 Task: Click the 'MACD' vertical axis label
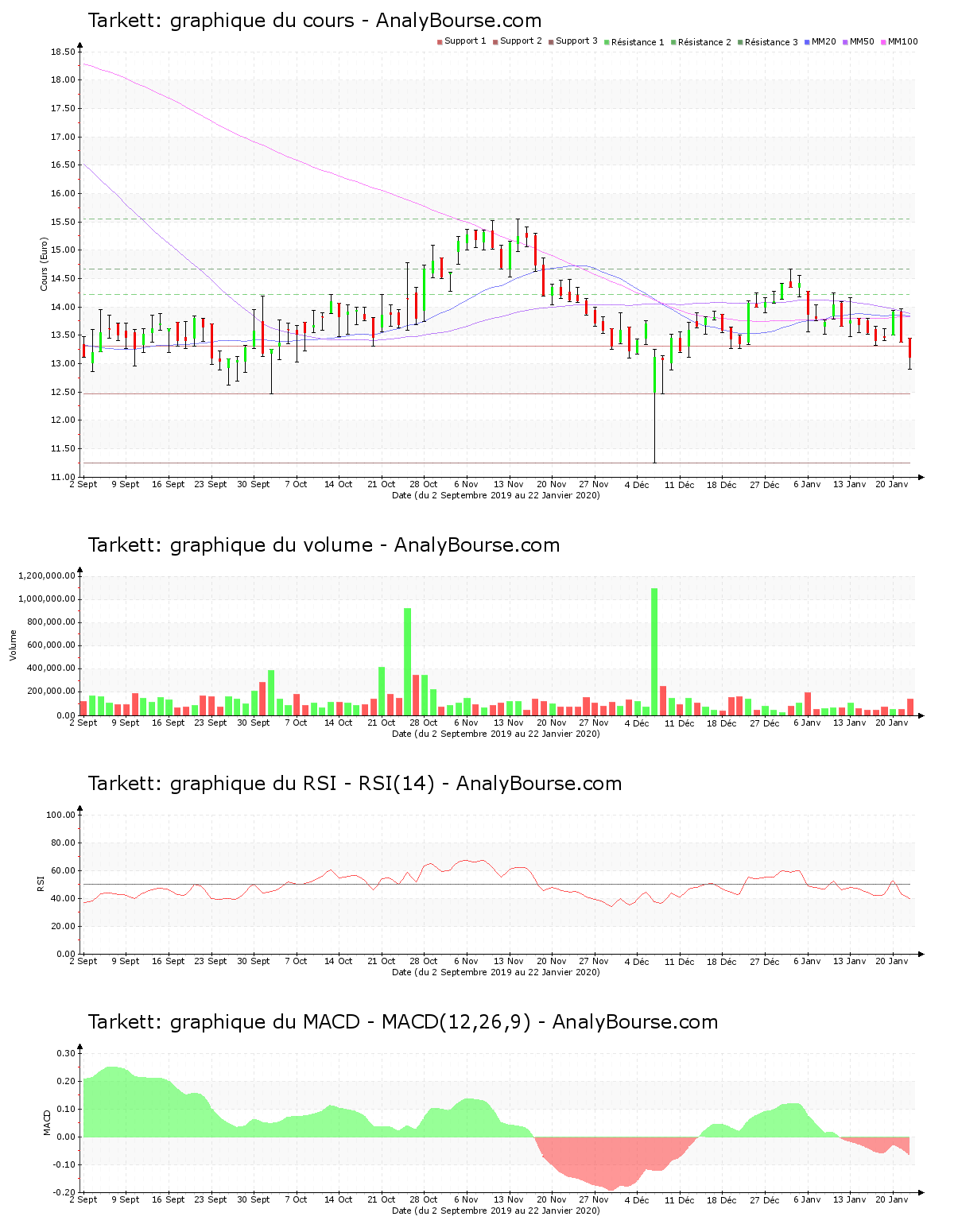47,1122
